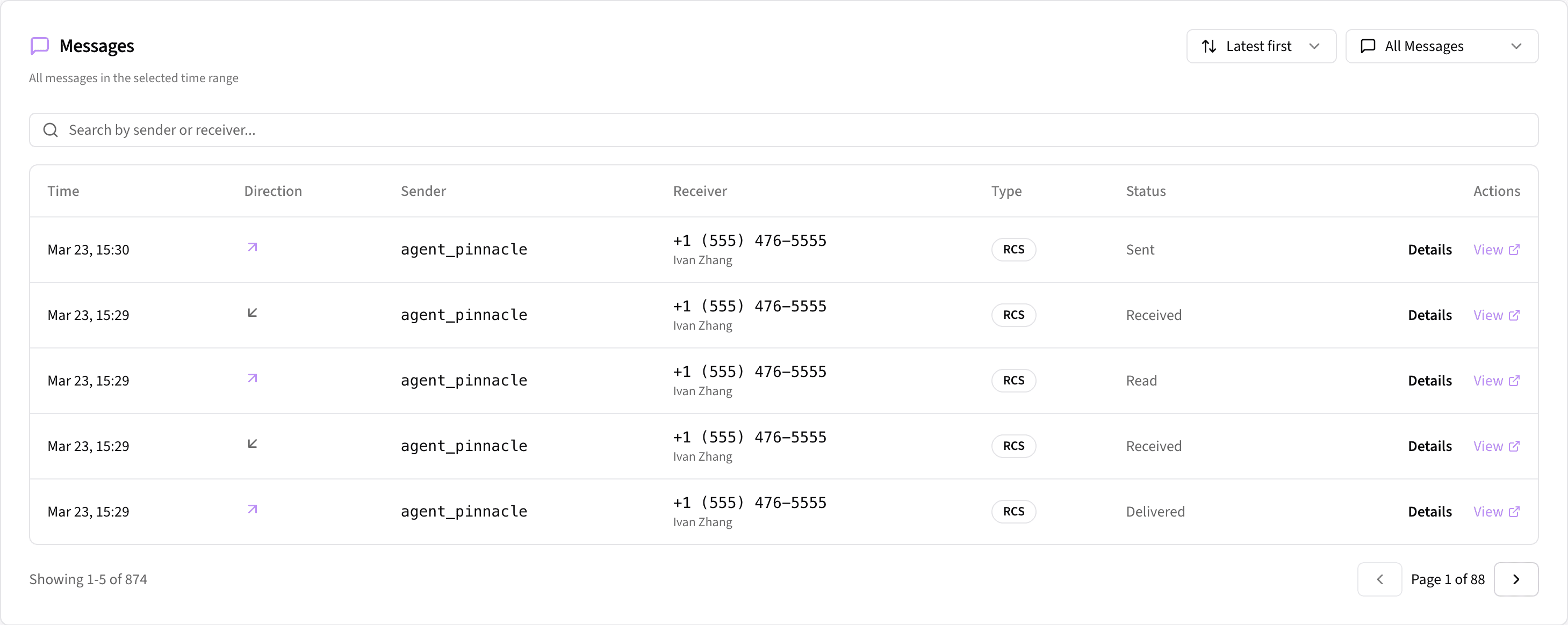Click the inbound arrow icon on the Received 15:29 row
This screenshot has height=625, width=1568.
click(253, 312)
